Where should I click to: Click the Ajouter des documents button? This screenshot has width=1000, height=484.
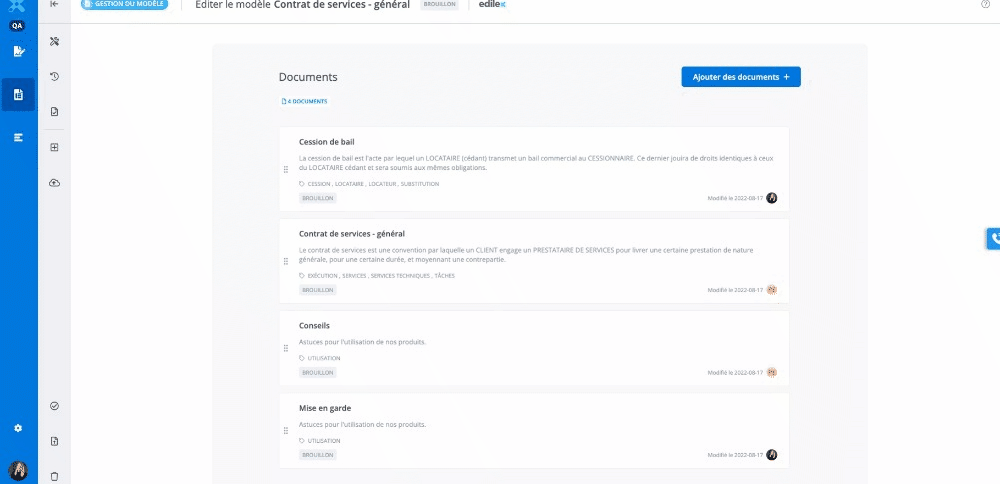740,77
